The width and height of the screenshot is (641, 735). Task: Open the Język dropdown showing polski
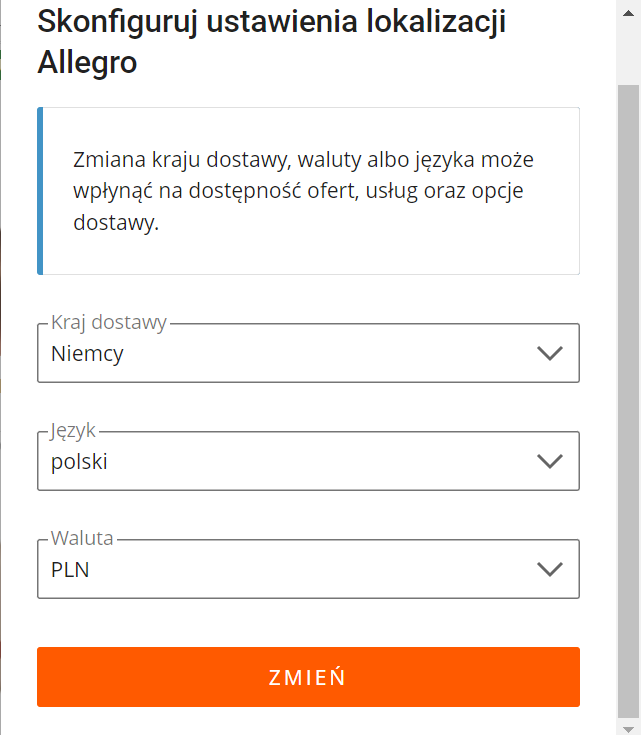coord(308,461)
